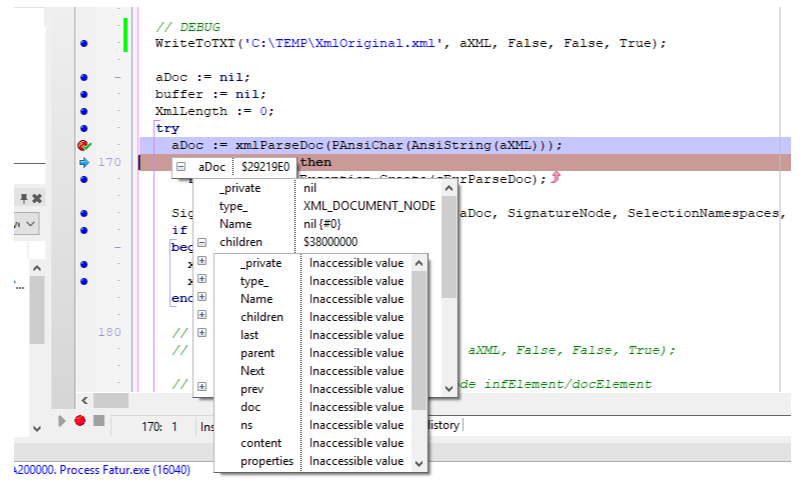The image size is (801, 481).
Task: Click the editor horizontal scroll left arrow
Action: pyautogui.click(x=85, y=401)
